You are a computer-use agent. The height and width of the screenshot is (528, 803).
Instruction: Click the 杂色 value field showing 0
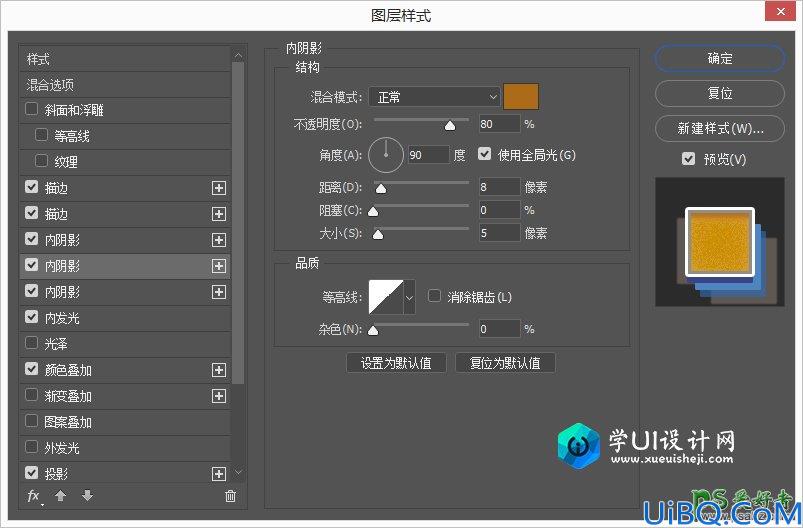pos(499,329)
